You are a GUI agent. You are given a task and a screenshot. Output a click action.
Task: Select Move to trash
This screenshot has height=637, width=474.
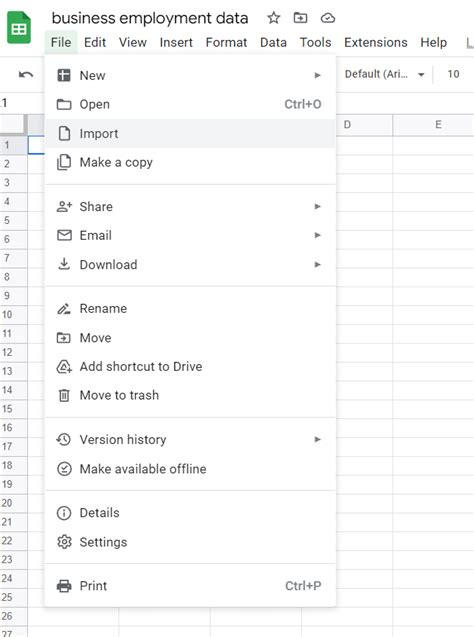pyautogui.click(x=190, y=395)
